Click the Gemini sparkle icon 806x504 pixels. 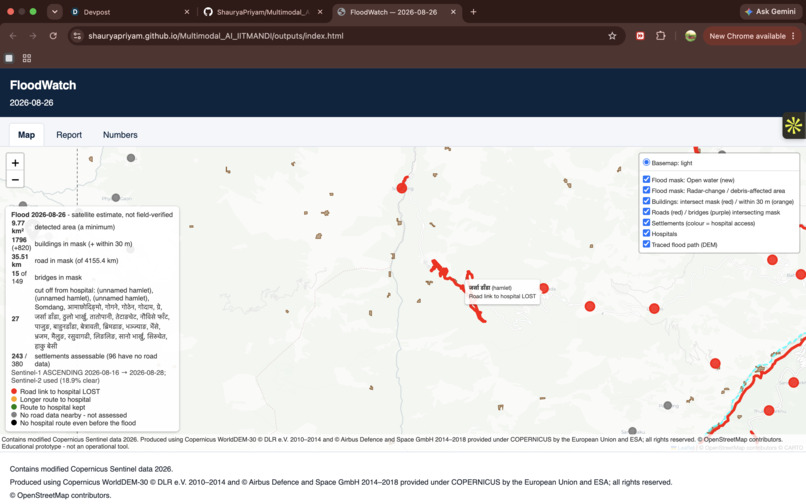pyautogui.click(x=749, y=11)
